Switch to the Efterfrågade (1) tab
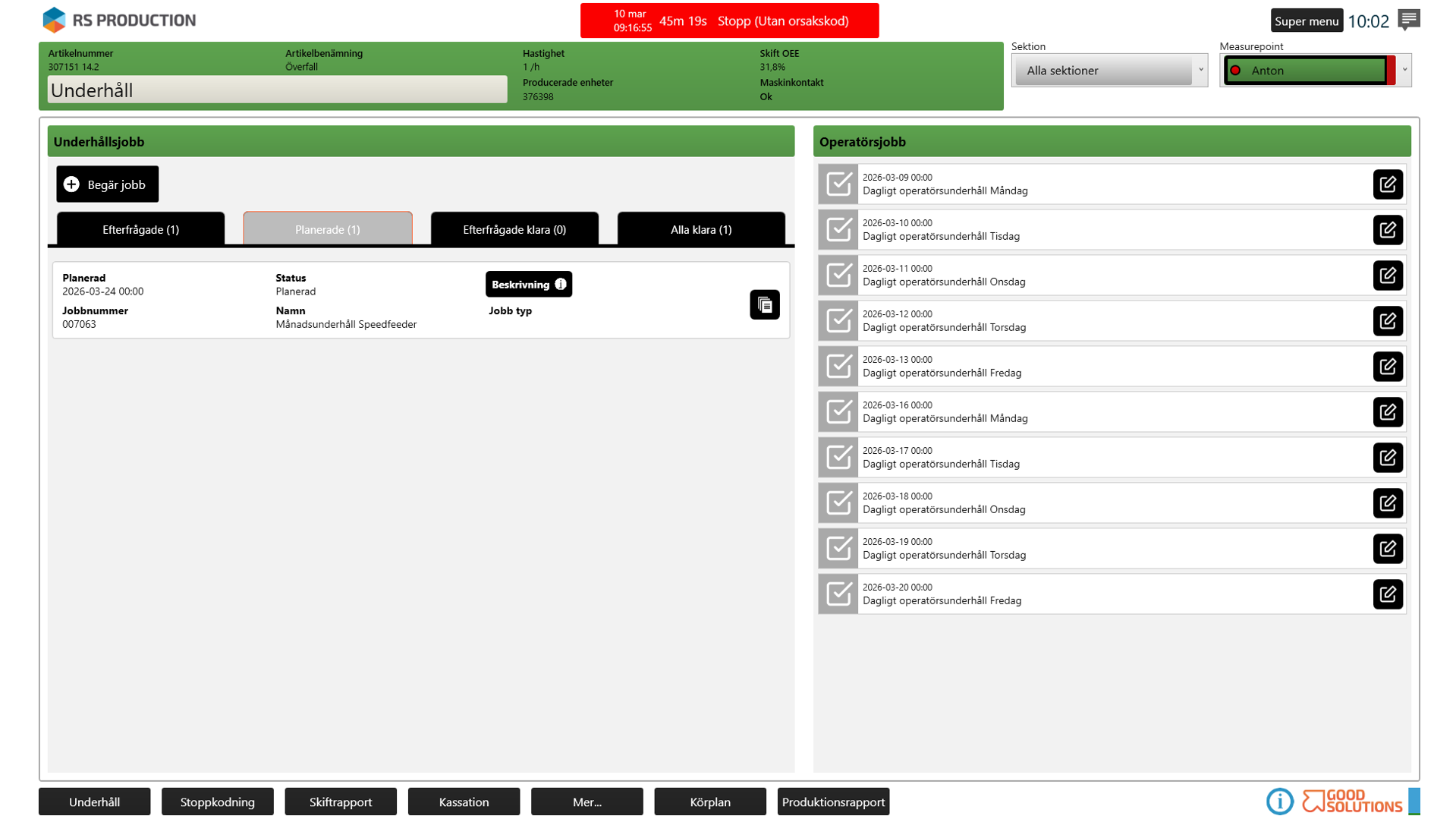1456x819 pixels. point(140,229)
